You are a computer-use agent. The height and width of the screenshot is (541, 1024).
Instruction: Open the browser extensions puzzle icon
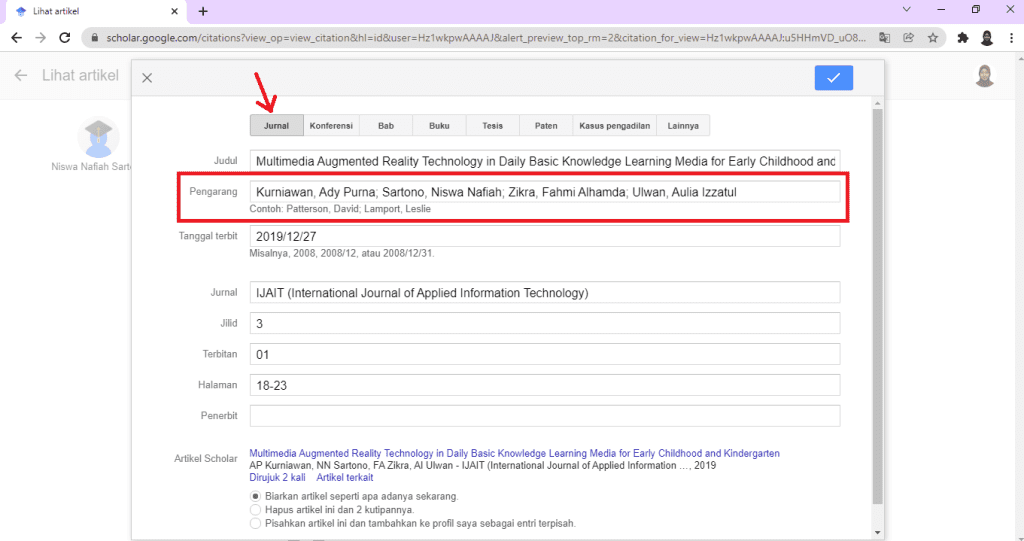pyautogui.click(x=962, y=38)
